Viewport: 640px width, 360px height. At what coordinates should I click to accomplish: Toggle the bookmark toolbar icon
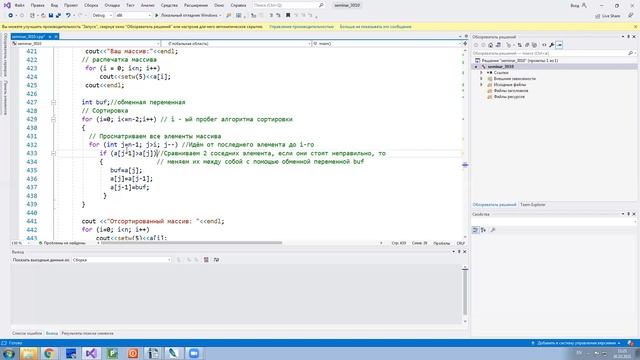(288, 16)
